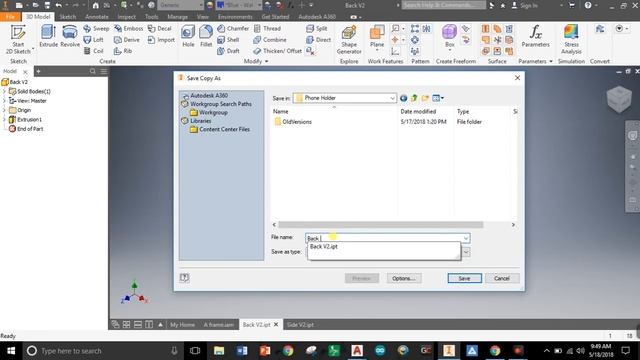Expand Solid Bodies(1) node
The height and width of the screenshot is (360, 640).
4,91
